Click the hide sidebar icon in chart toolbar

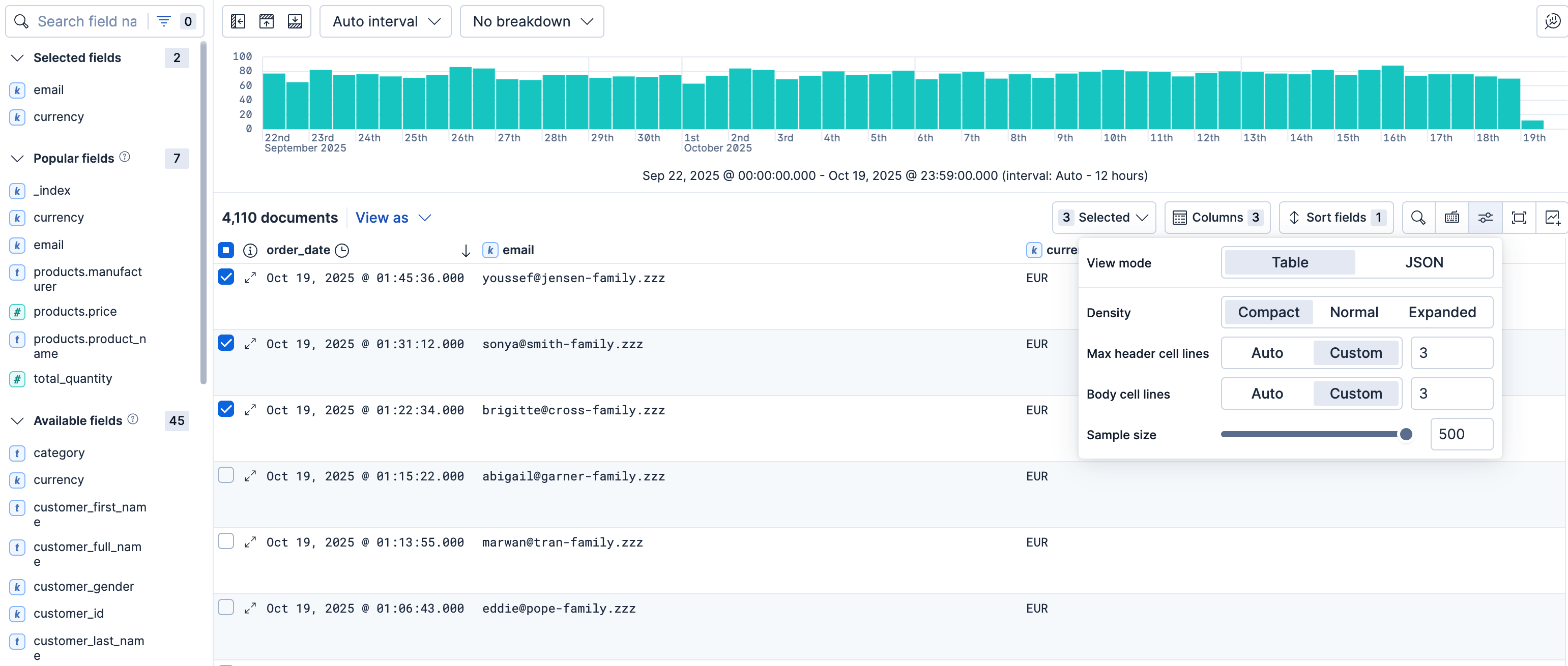point(238,22)
